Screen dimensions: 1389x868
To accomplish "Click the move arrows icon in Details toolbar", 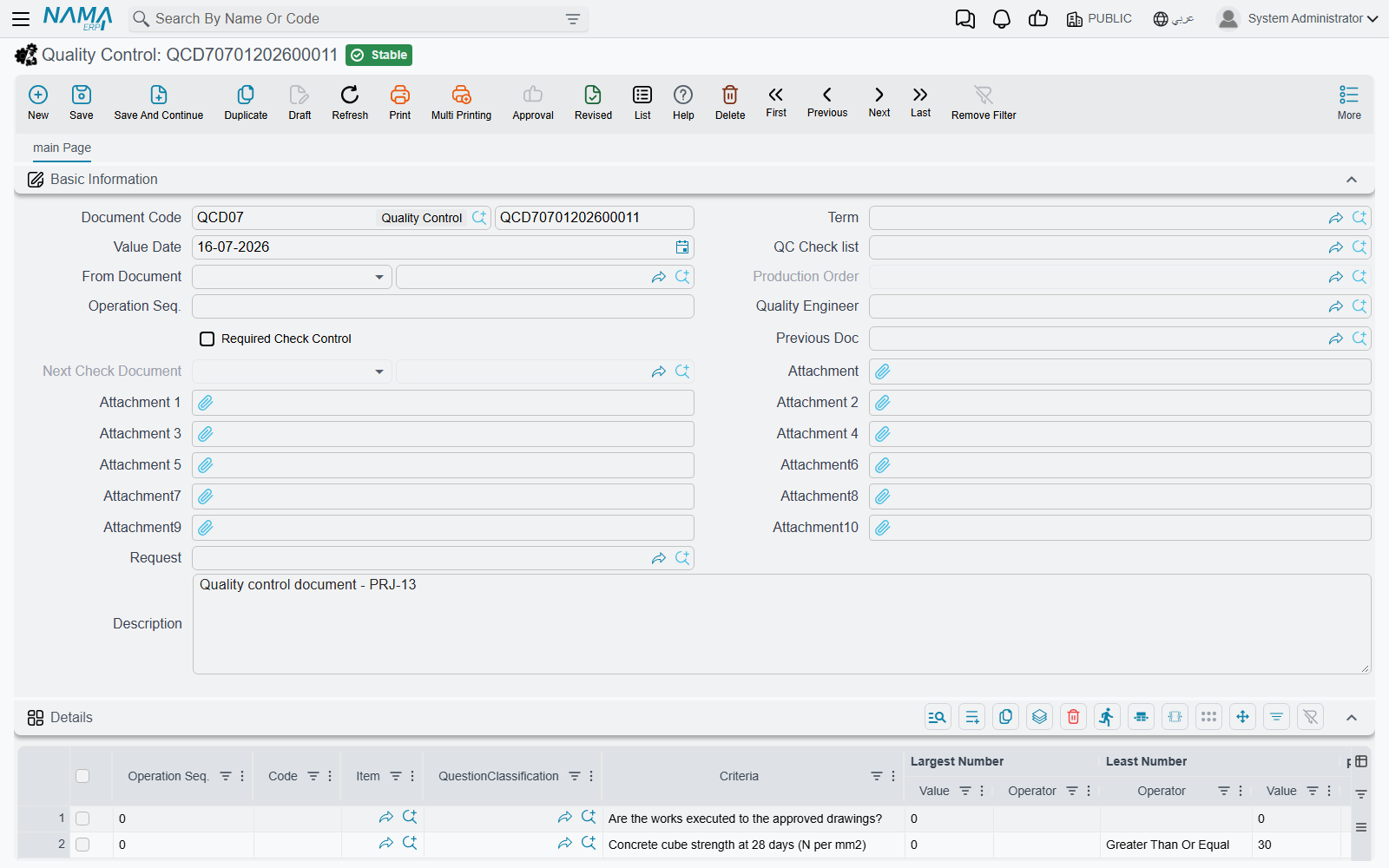I will (1242, 717).
